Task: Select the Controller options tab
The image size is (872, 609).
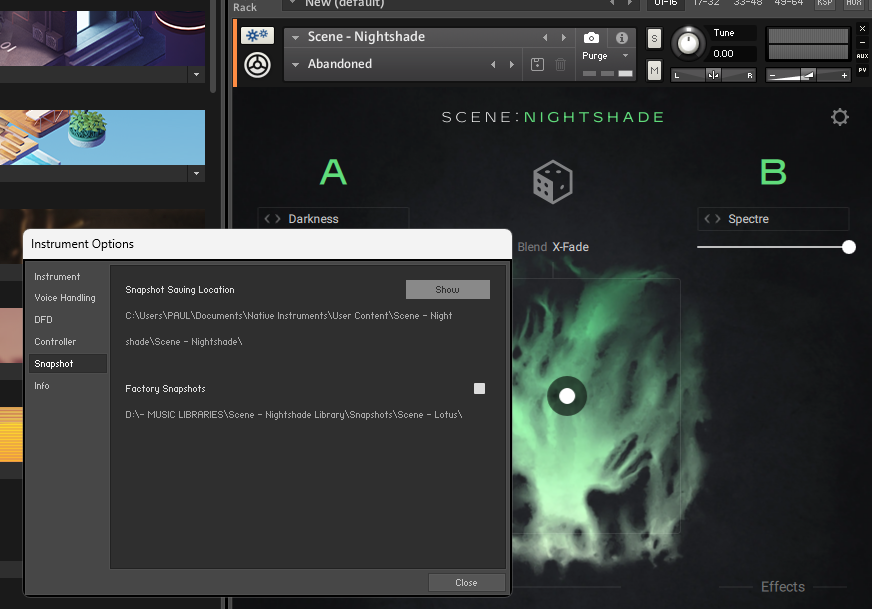Action: 55,341
